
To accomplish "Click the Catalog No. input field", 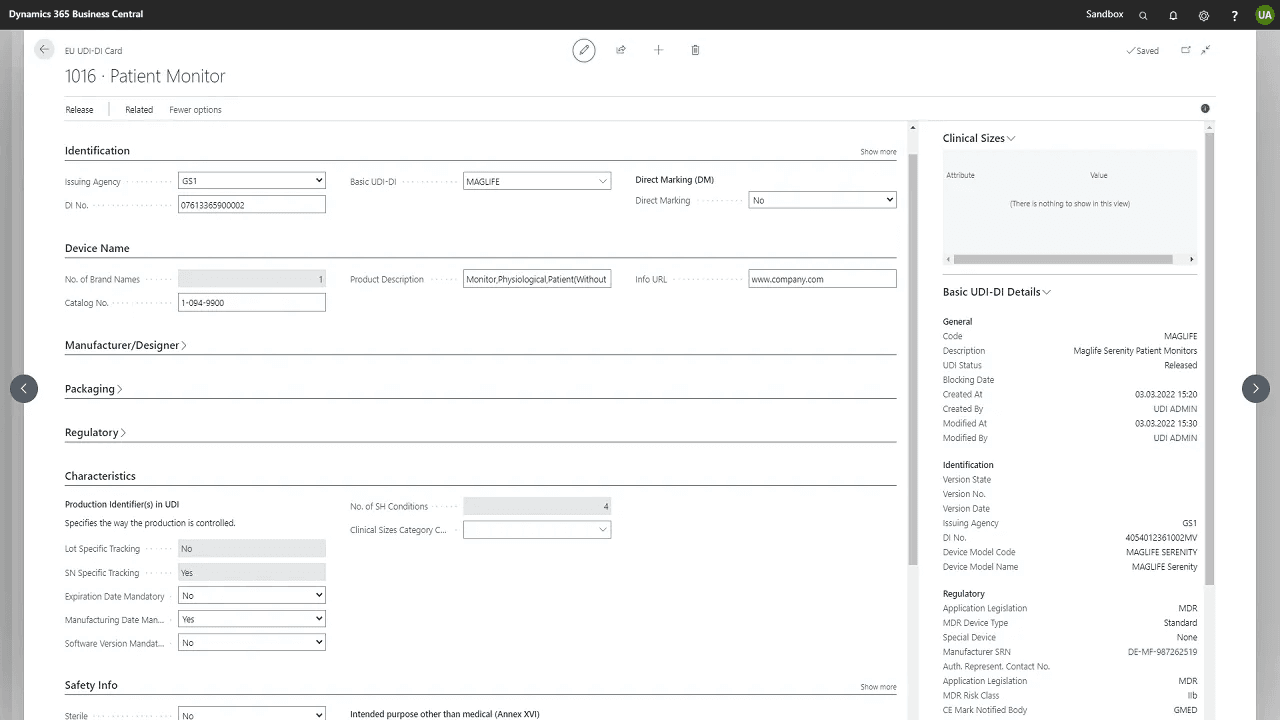I will [252, 302].
